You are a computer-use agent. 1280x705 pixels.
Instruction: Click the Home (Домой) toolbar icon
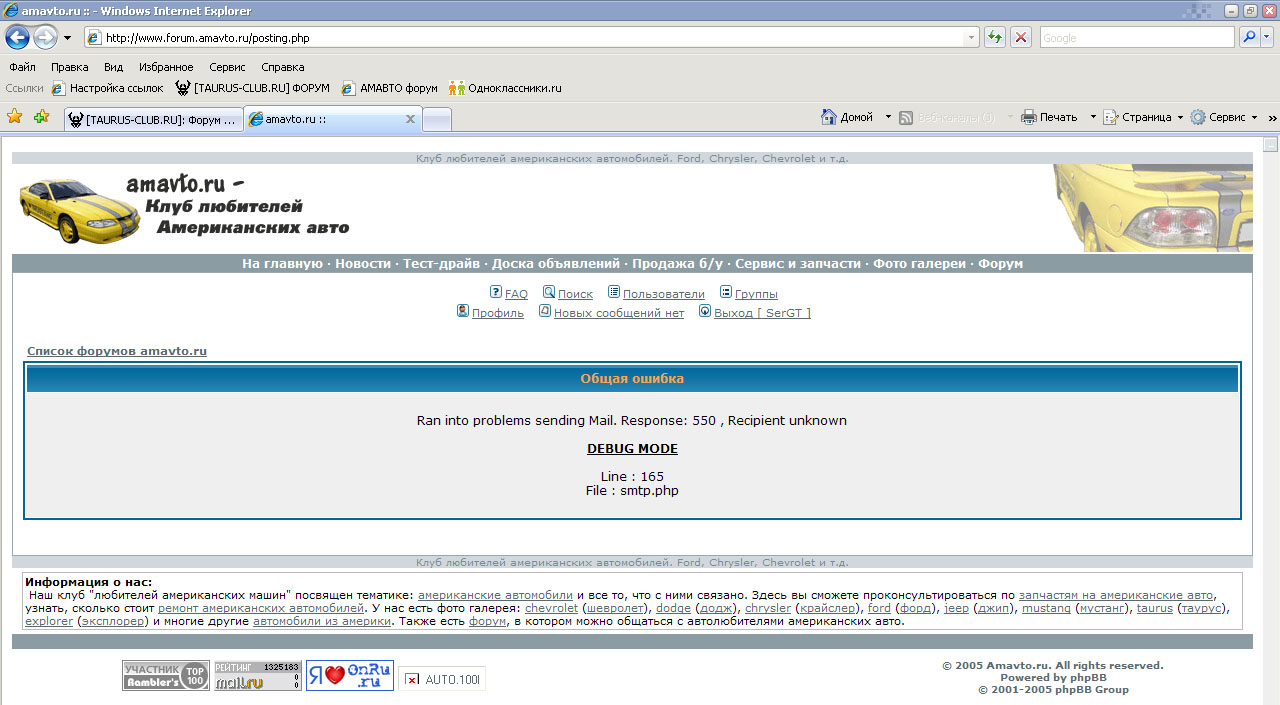coord(829,117)
